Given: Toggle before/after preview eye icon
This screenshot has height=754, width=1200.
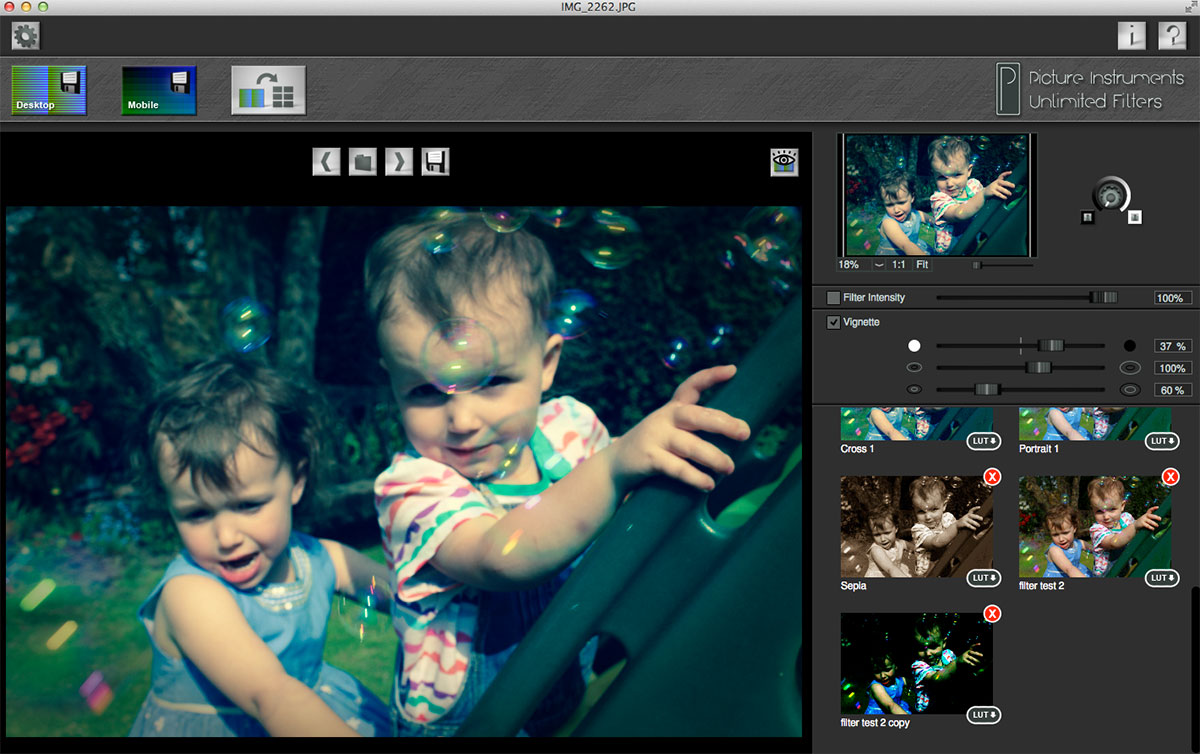Looking at the screenshot, I should click(784, 162).
